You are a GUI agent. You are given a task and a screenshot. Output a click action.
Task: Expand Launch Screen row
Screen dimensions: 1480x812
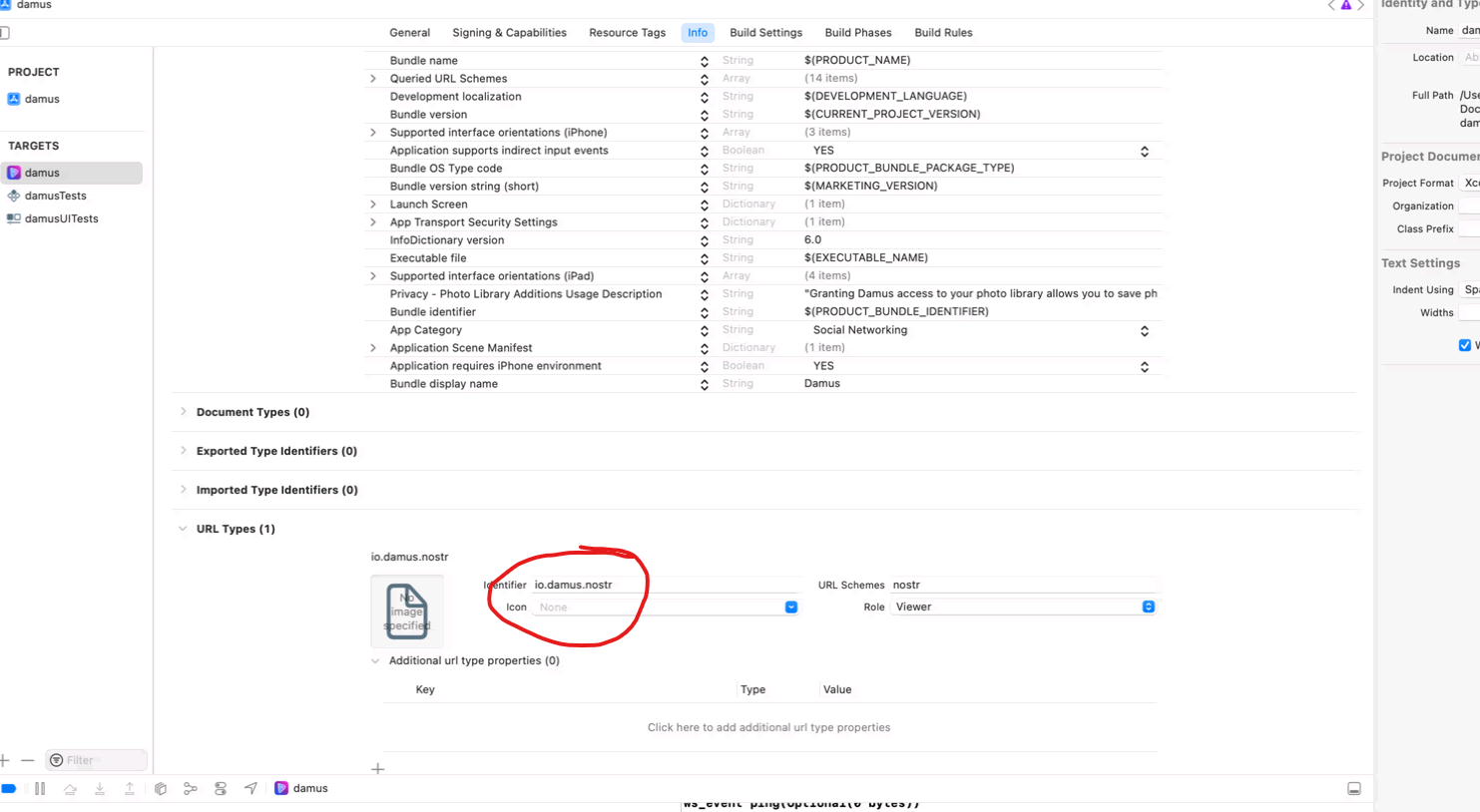pyautogui.click(x=373, y=204)
